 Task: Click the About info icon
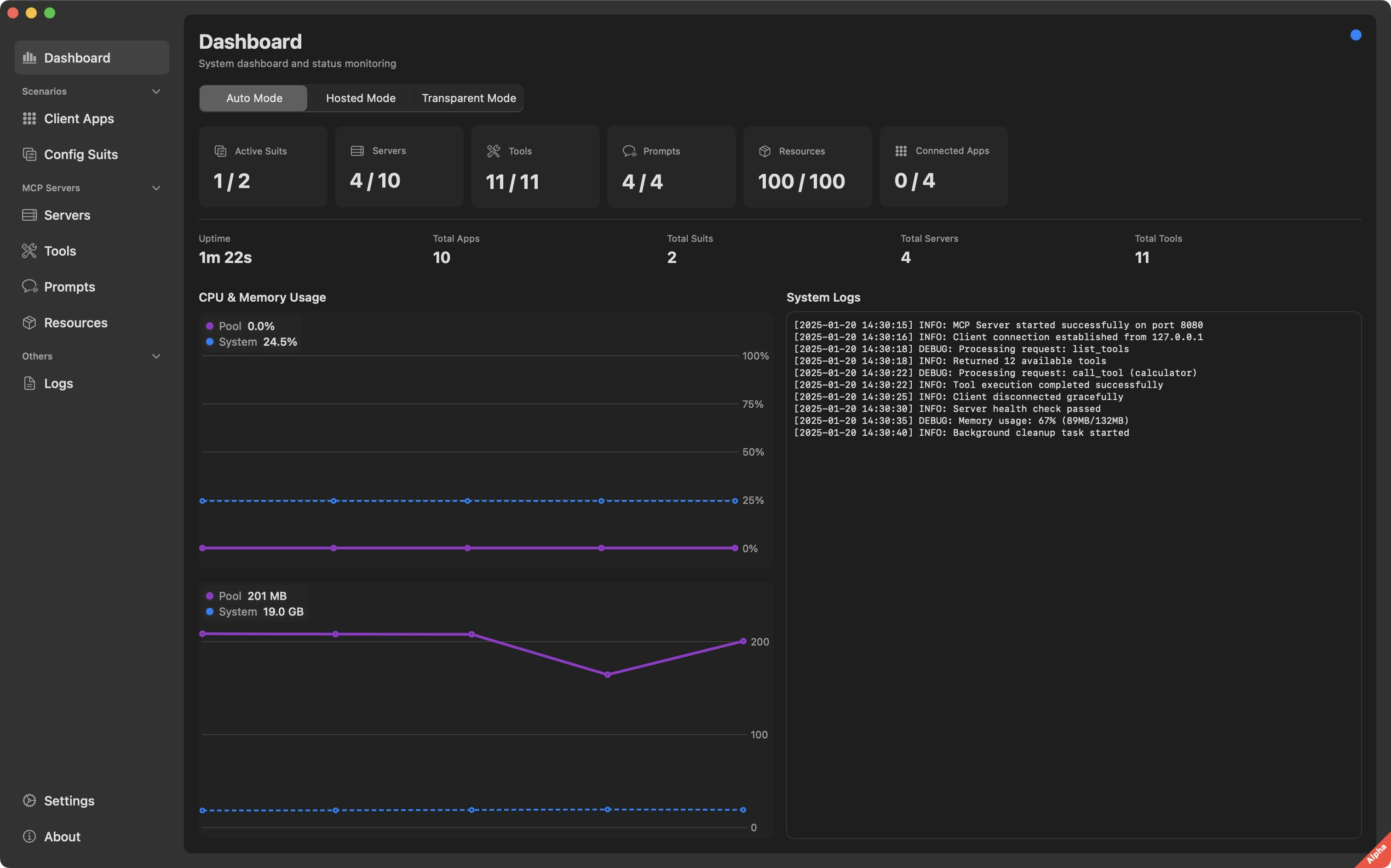tap(29, 836)
